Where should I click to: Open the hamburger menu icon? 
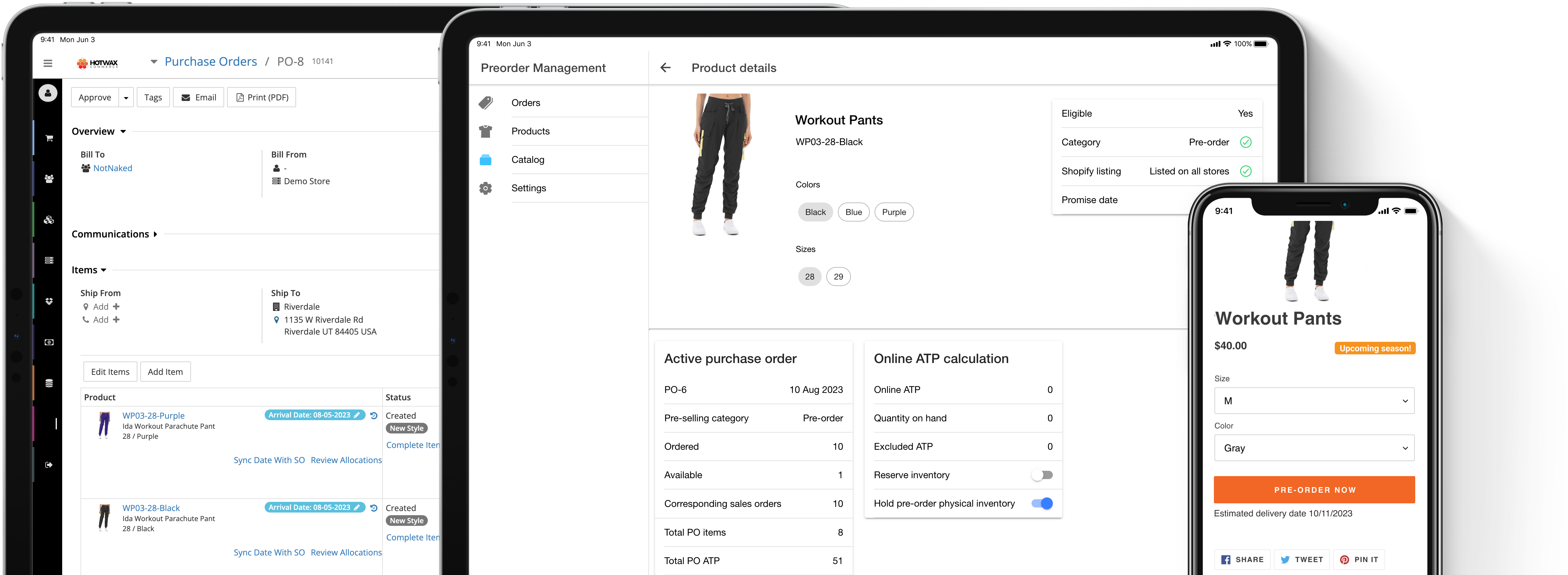coord(47,63)
